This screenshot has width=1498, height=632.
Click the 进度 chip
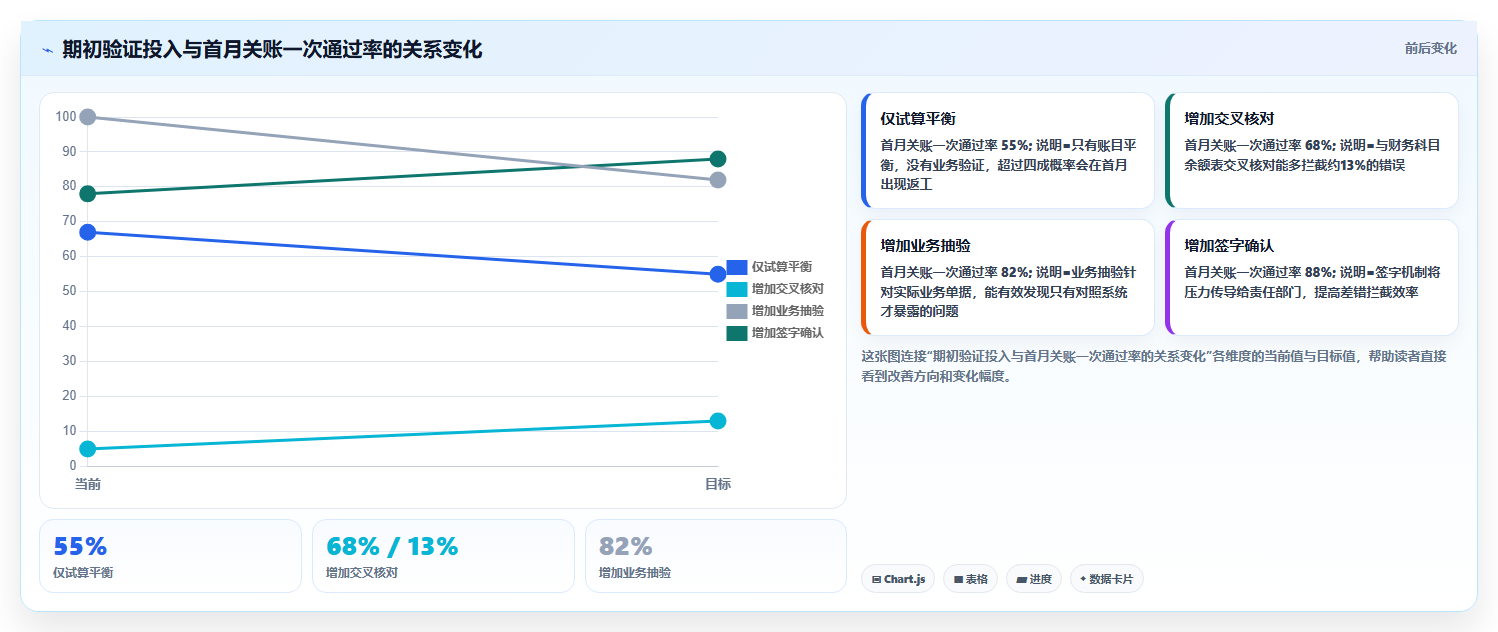tap(1034, 579)
